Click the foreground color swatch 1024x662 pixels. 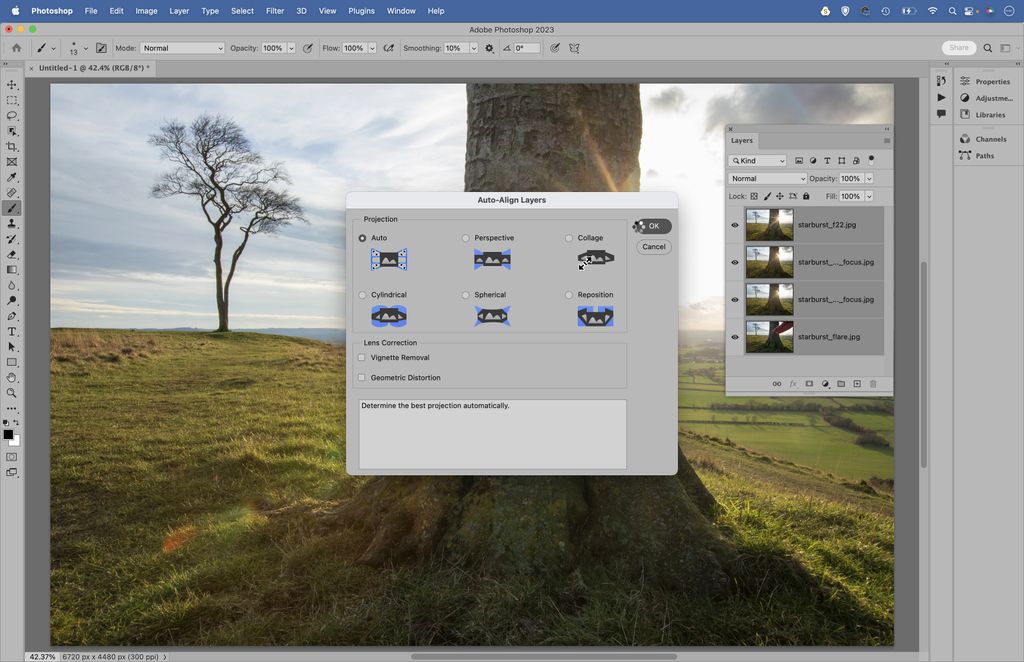(x=8, y=435)
